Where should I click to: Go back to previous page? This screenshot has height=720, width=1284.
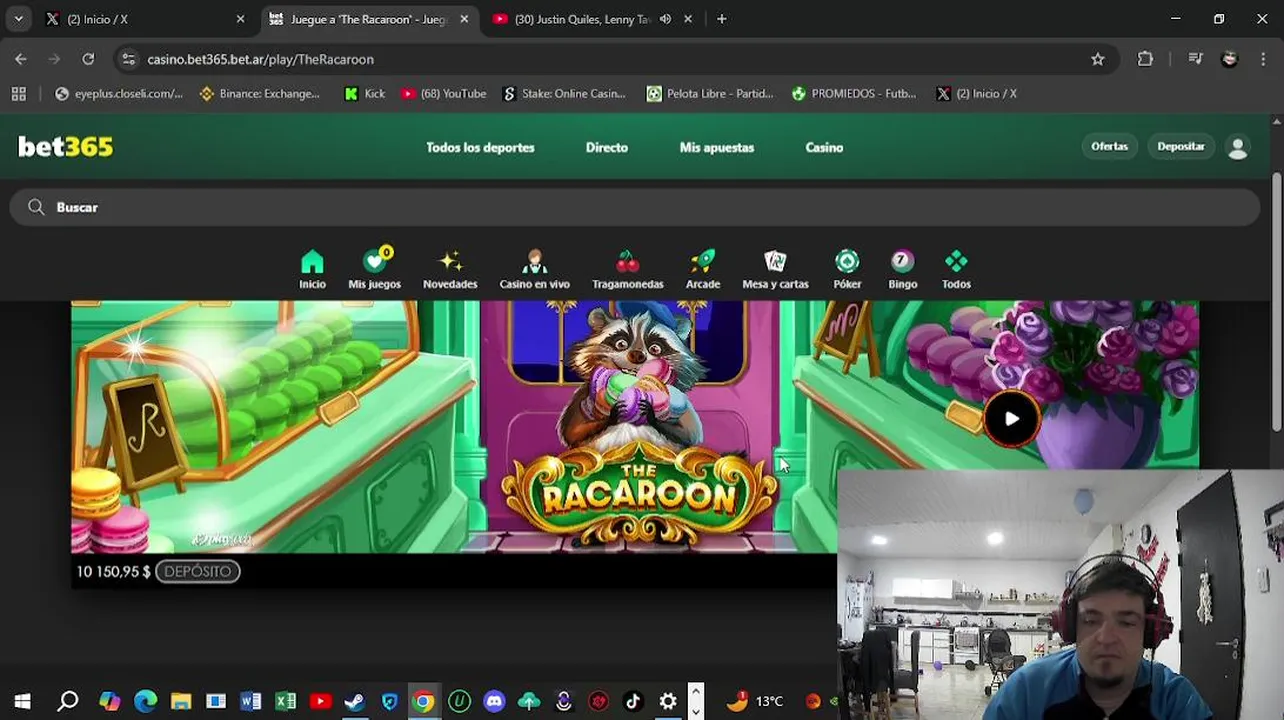click(x=21, y=59)
